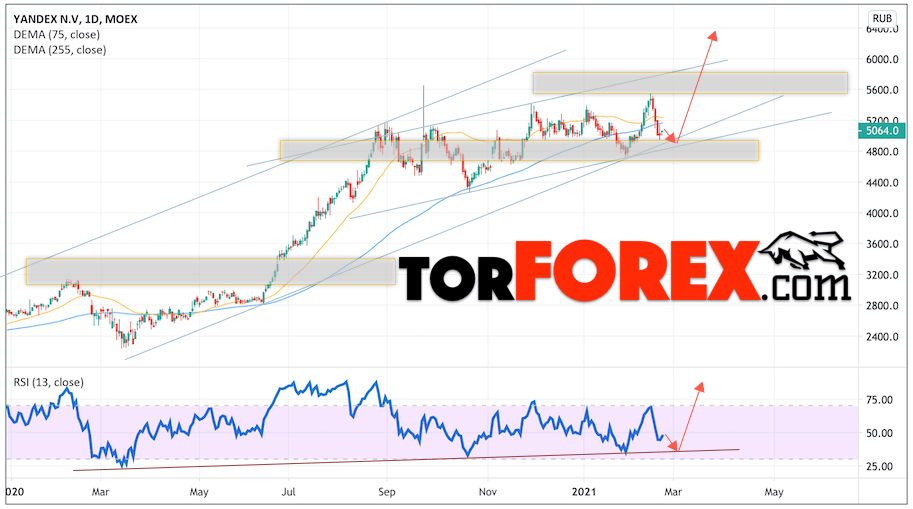Click the current price label 5064.0
The height and width of the screenshot is (509, 913).
tap(882, 131)
